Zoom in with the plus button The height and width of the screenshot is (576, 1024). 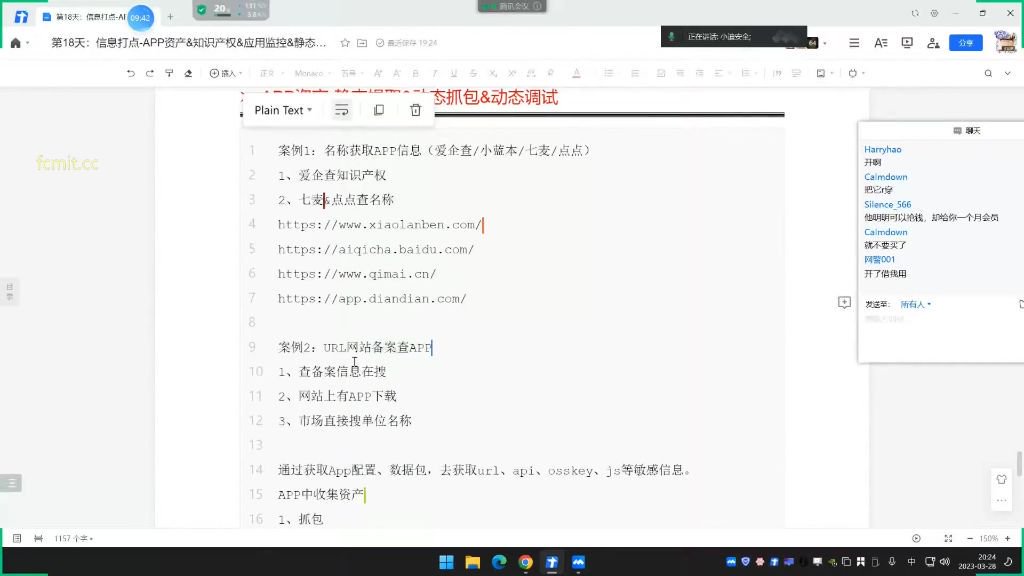tap(1008, 538)
